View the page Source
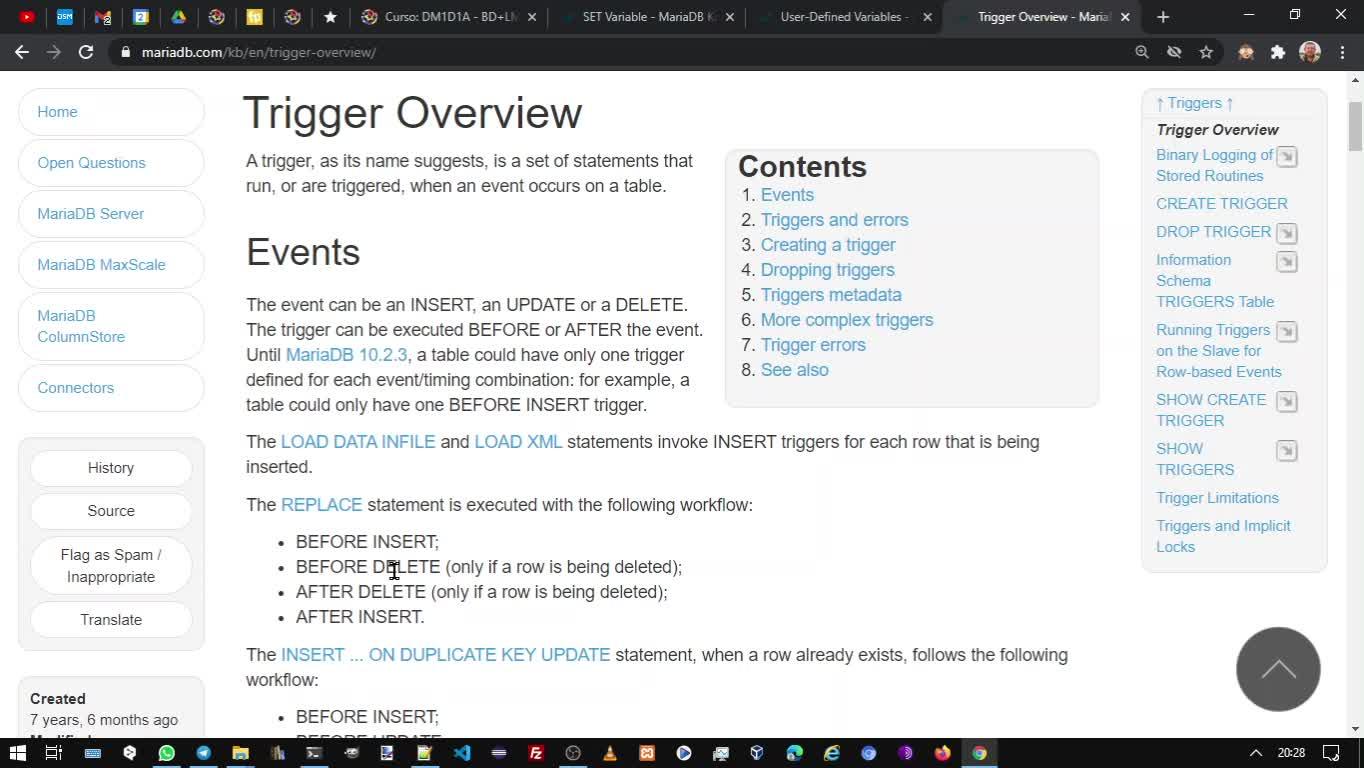The height and width of the screenshot is (768, 1364). point(111,511)
